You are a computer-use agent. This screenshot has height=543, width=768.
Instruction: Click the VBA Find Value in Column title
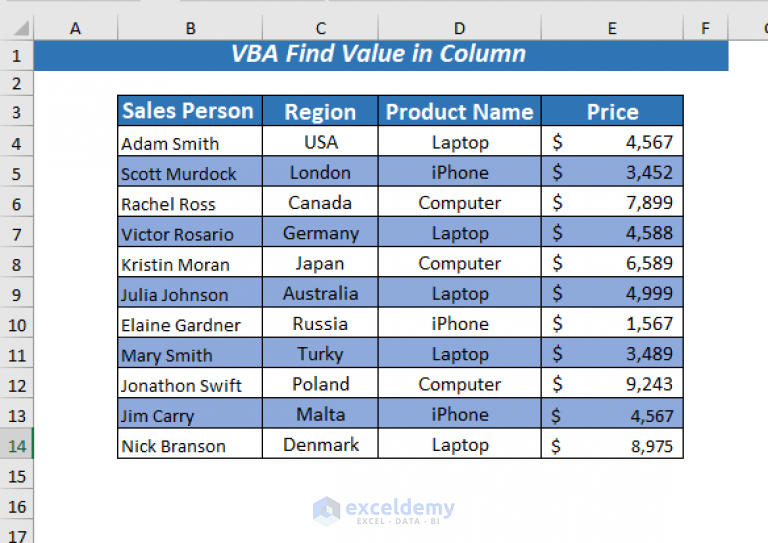click(x=378, y=54)
